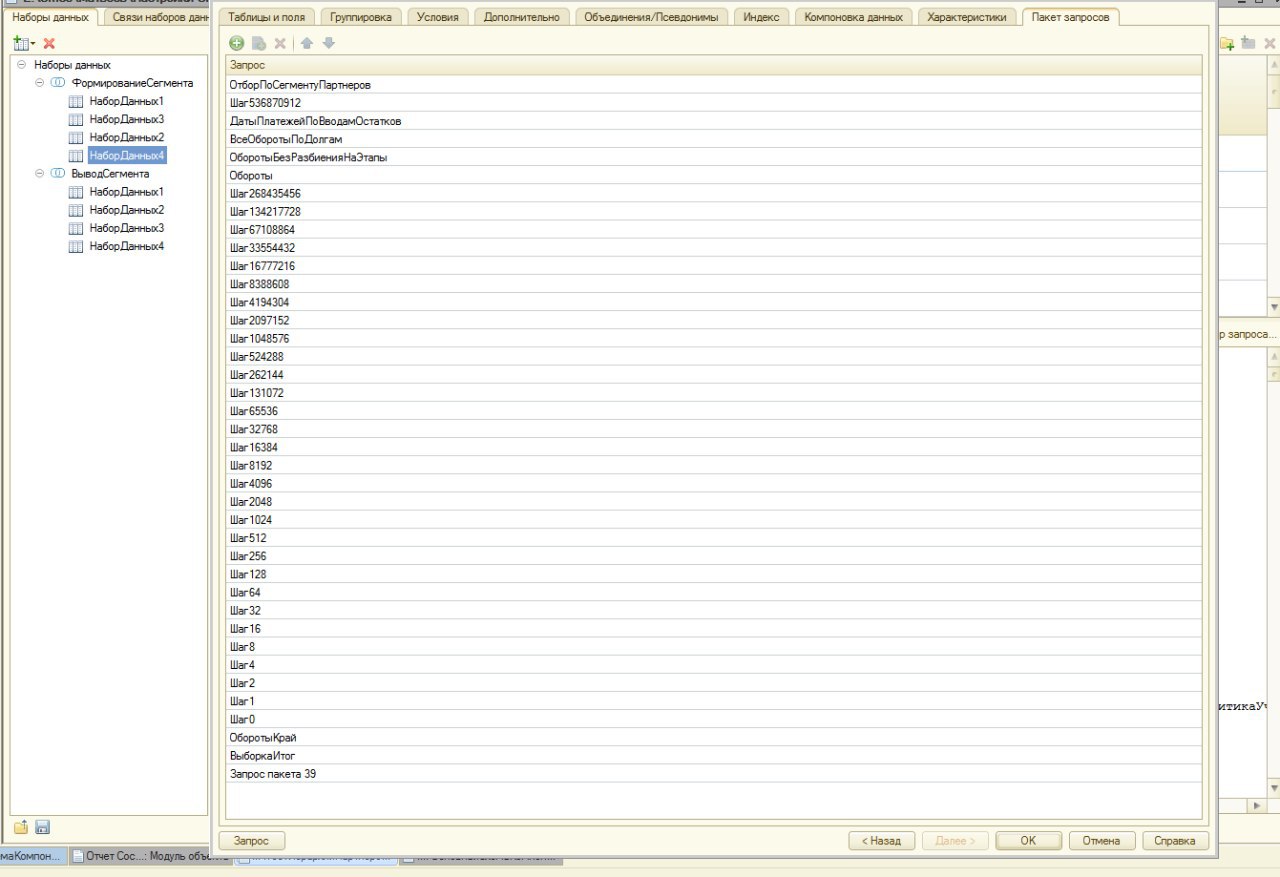The width and height of the screenshot is (1280, 877).
Task: Collapse the Наборы данных root node
Action: pyautogui.click(x=21, y=65)
